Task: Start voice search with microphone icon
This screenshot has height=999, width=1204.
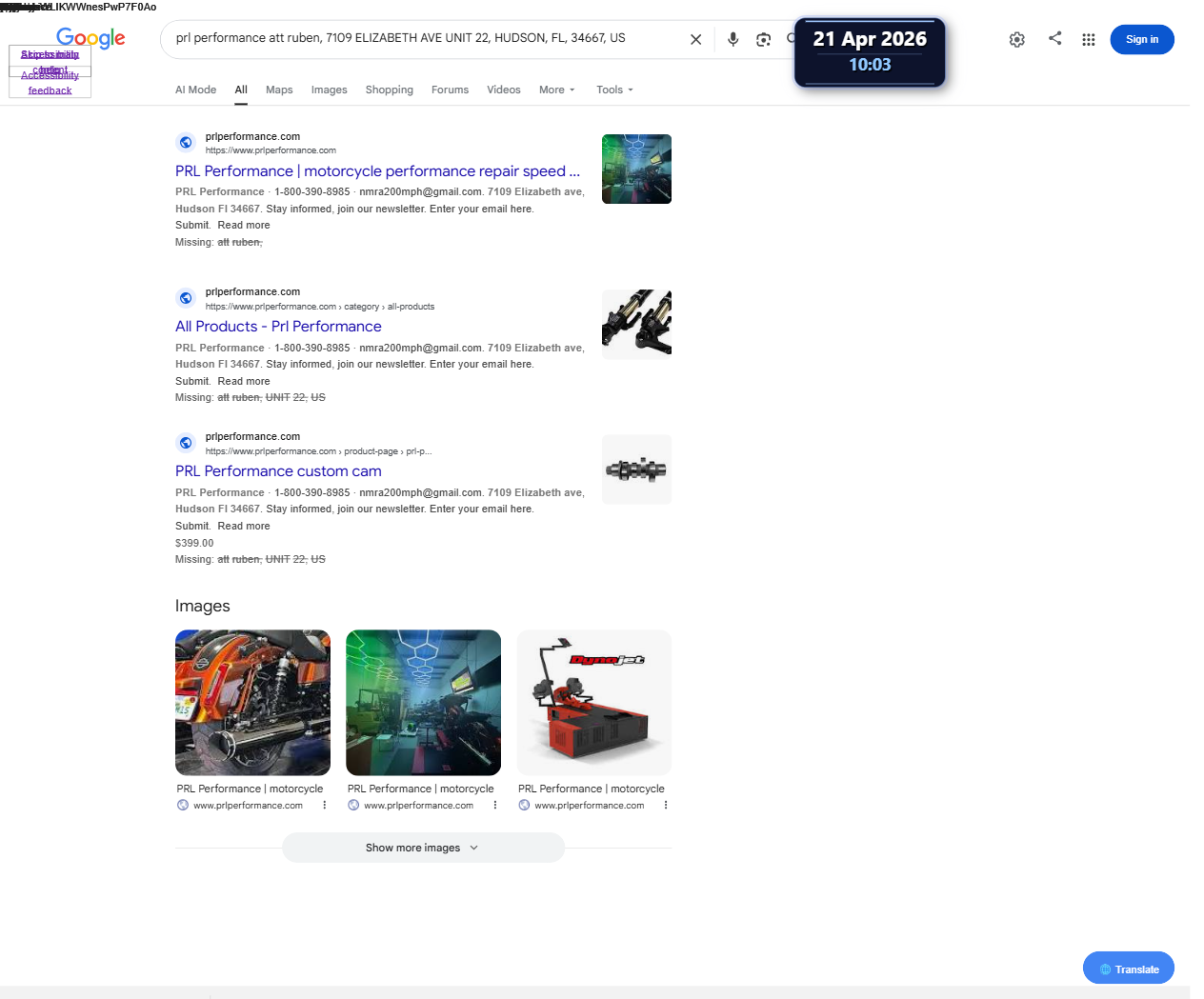Action: (x=732, y=39)
